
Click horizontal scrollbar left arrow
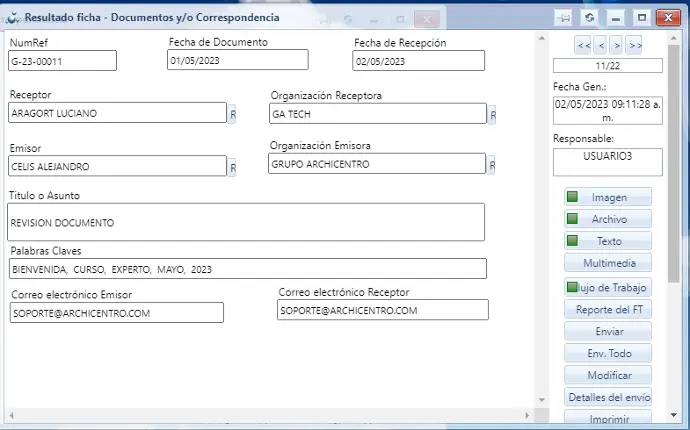click(x=12, y=415)
